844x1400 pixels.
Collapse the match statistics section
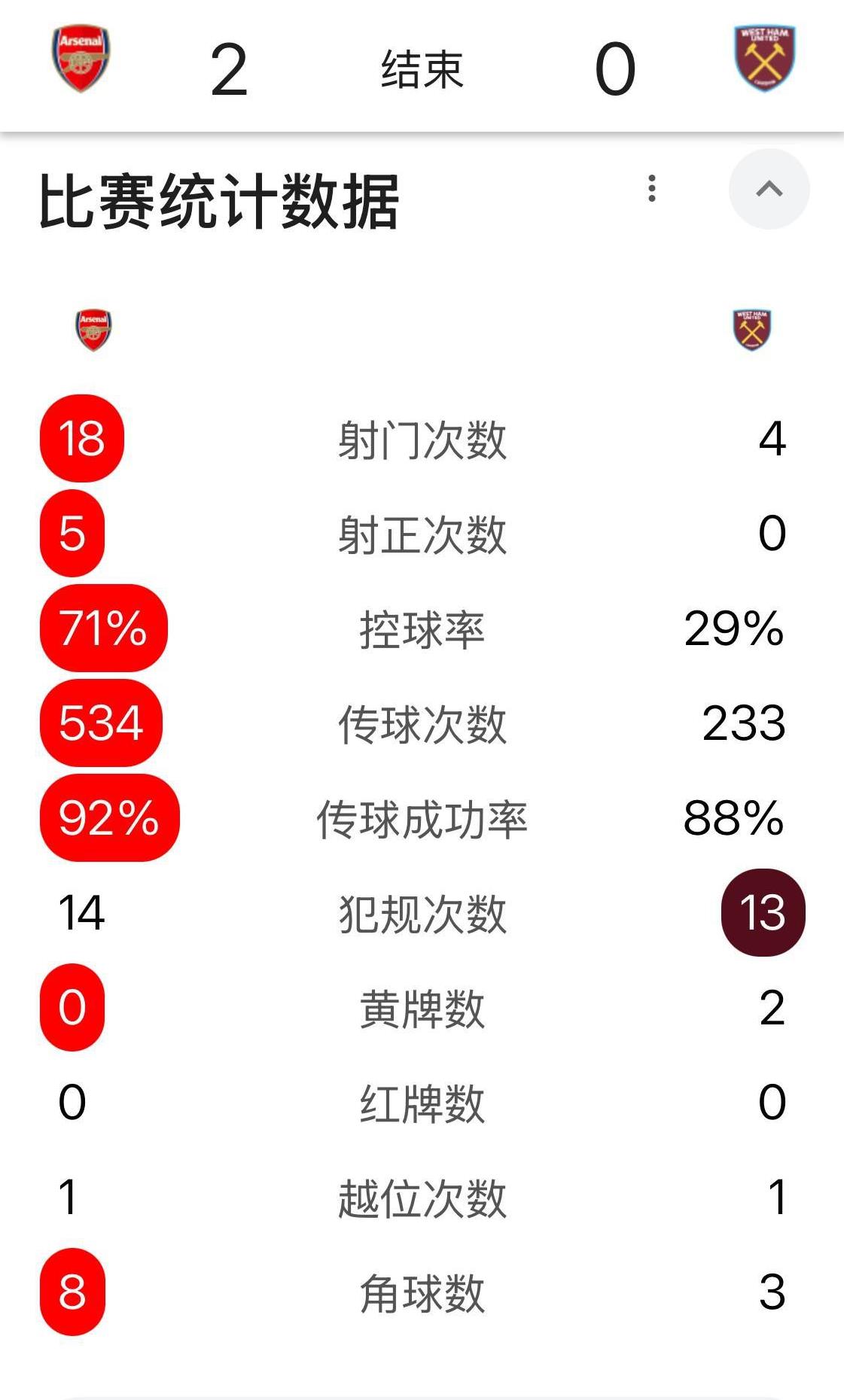769,189
